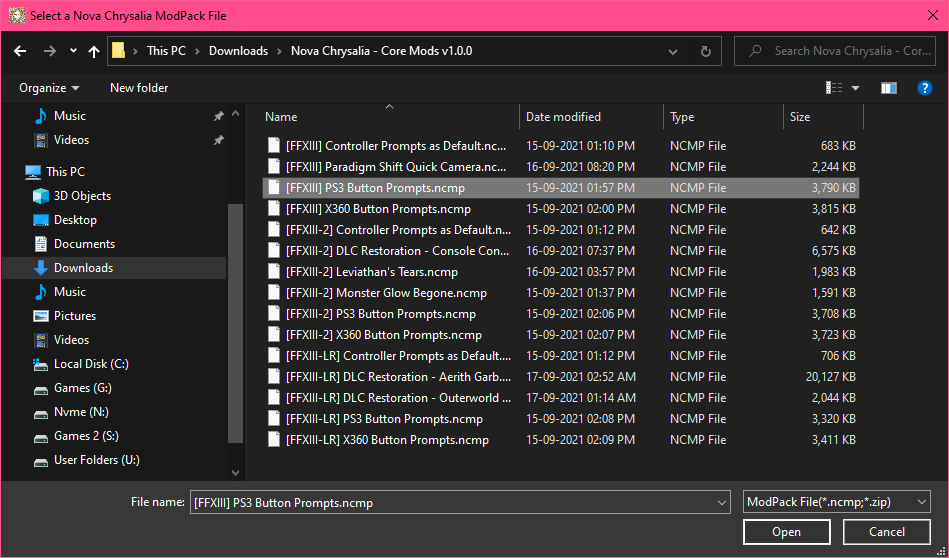This screenshot has width=949, height=558.
Task: Expand the File name history dropdown
Action: coord(721,502)
